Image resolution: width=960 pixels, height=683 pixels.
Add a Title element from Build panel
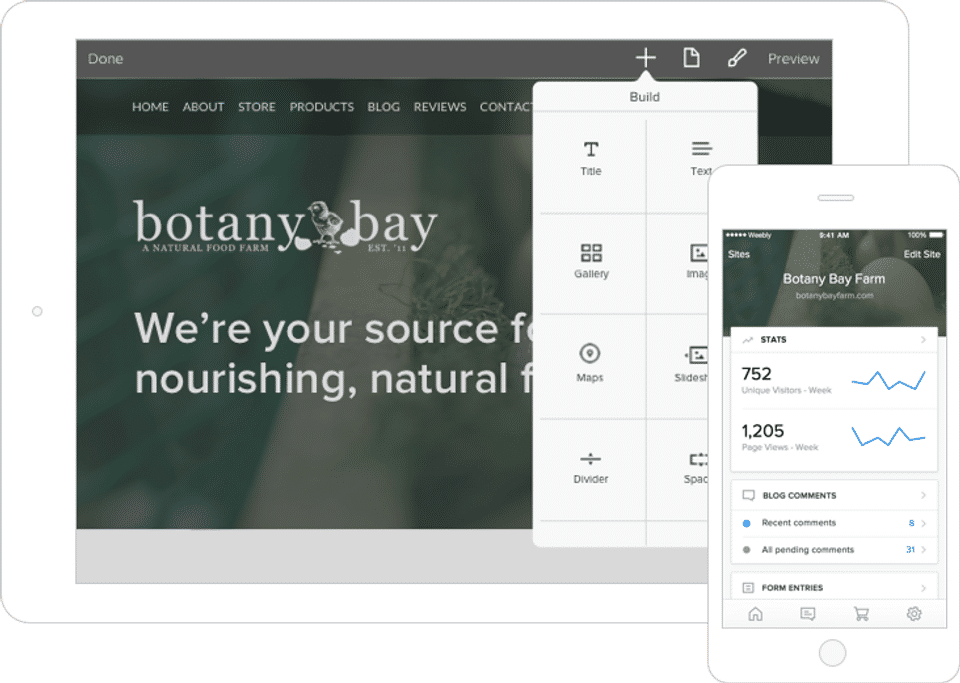591,159
